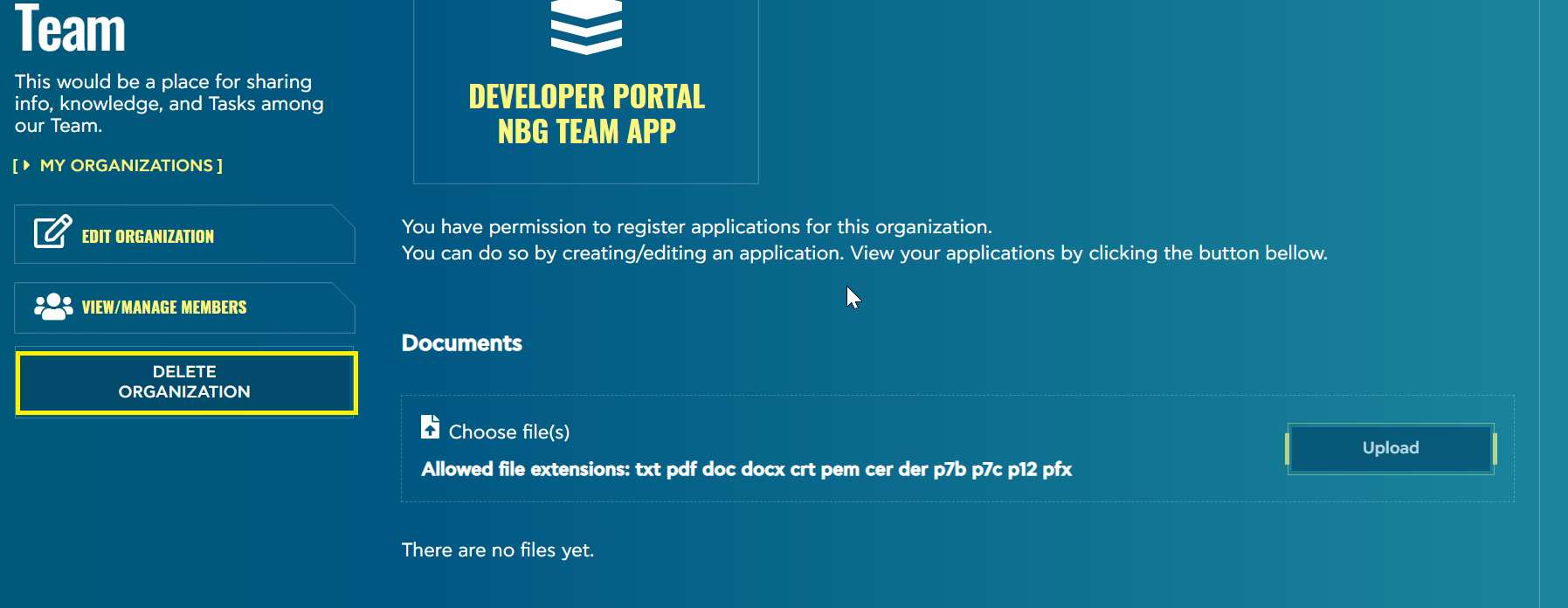
Task: Click the triangle arrow before My Organizations
Action: pos(26,165)
